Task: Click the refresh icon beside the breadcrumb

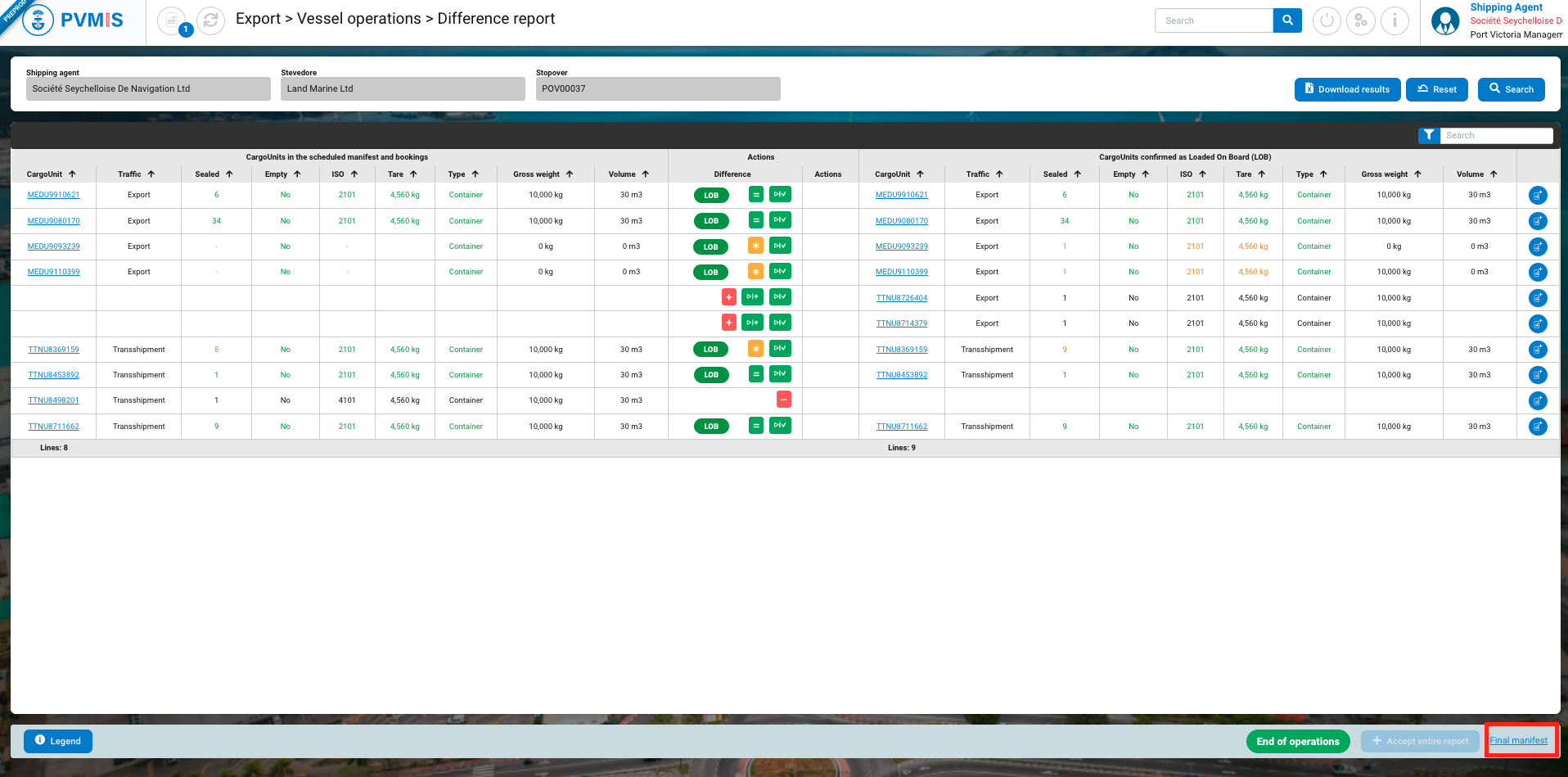Action: [x=210, y=20]
